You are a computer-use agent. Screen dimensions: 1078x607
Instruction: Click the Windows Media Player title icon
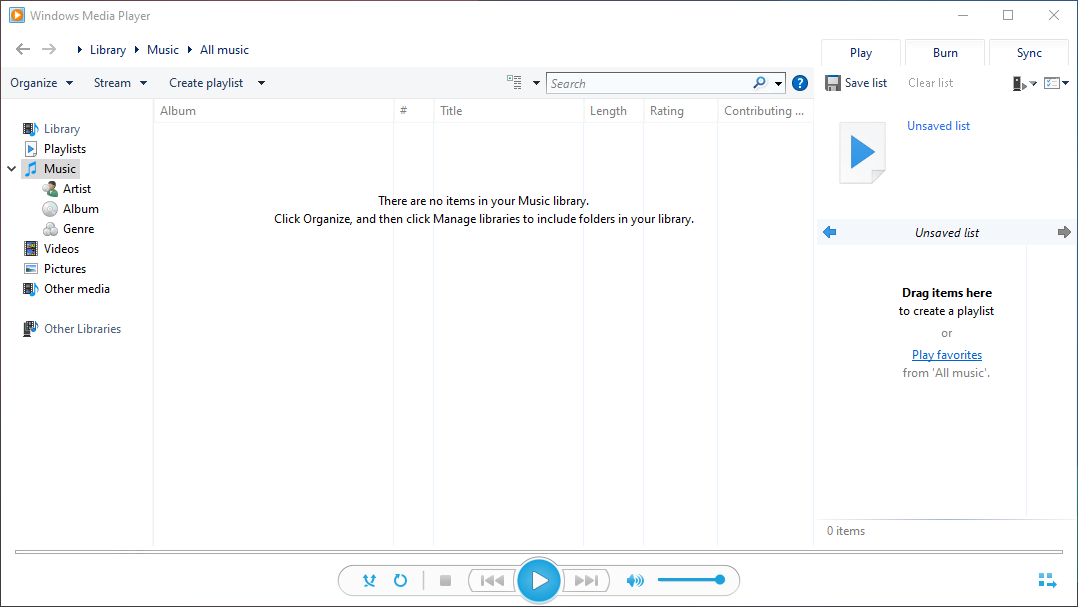[x=16, y=15]
